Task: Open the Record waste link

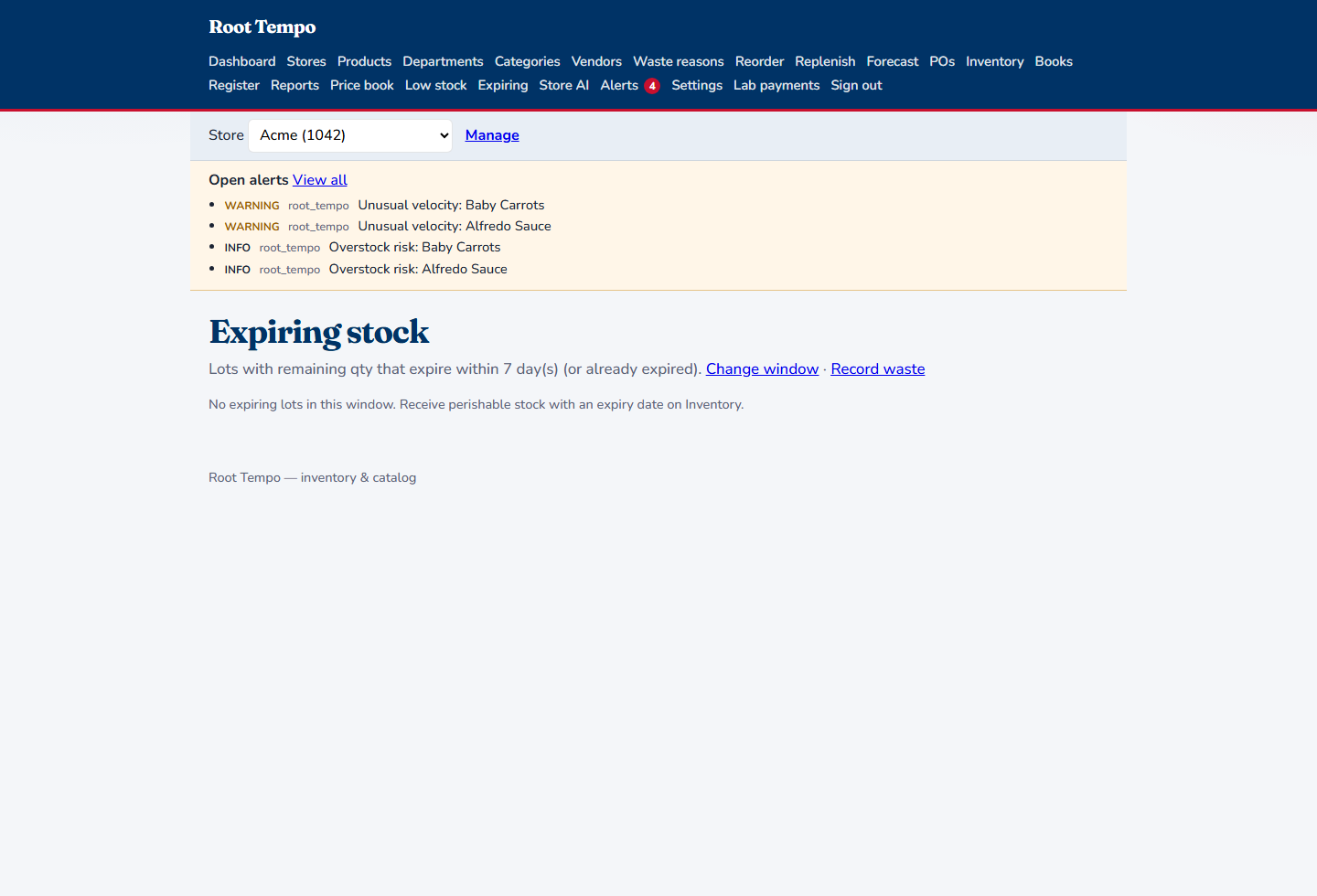Action: [878, 369]
